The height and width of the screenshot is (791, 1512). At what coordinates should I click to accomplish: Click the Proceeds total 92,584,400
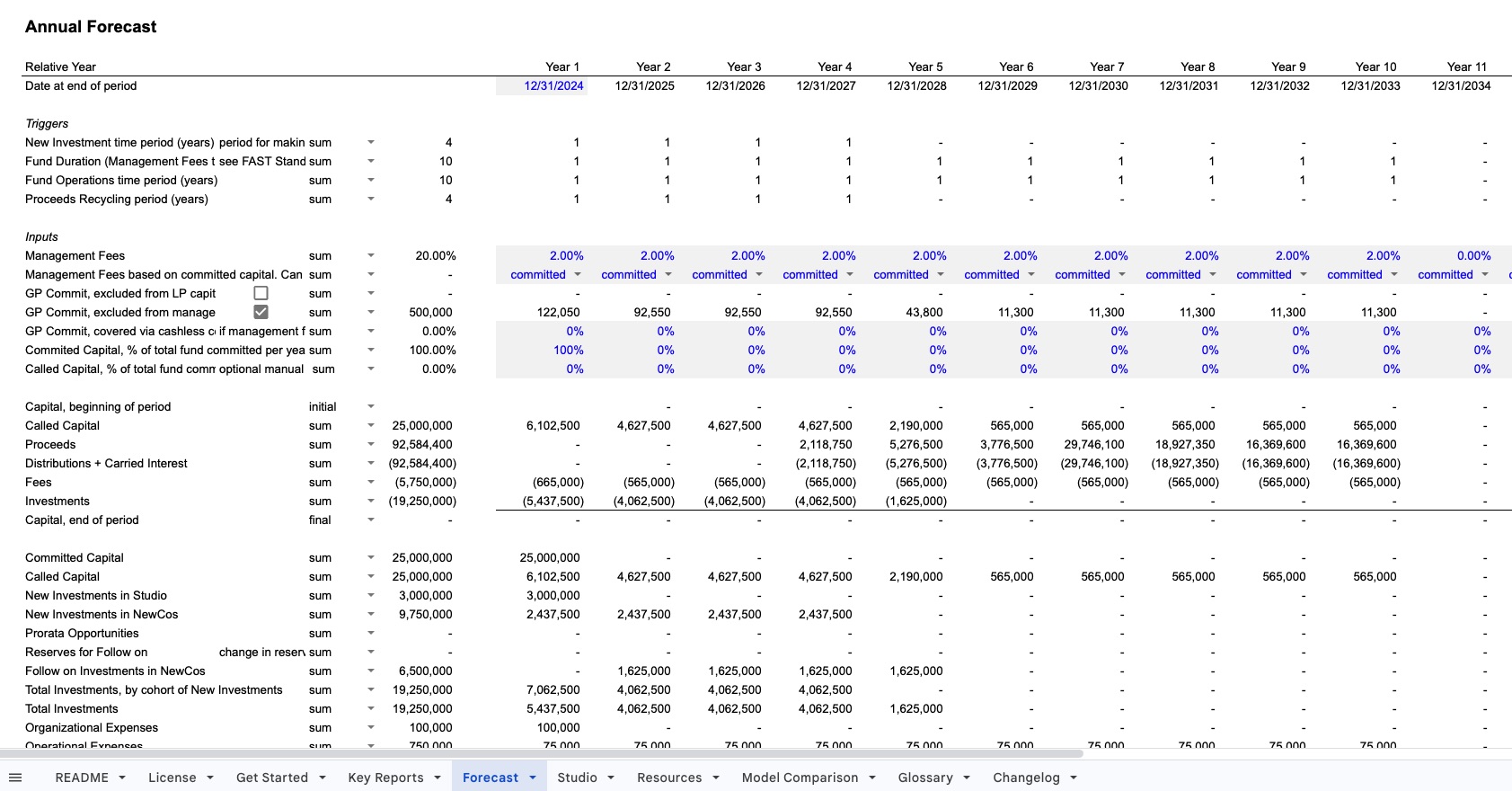[x=422, y=444]
